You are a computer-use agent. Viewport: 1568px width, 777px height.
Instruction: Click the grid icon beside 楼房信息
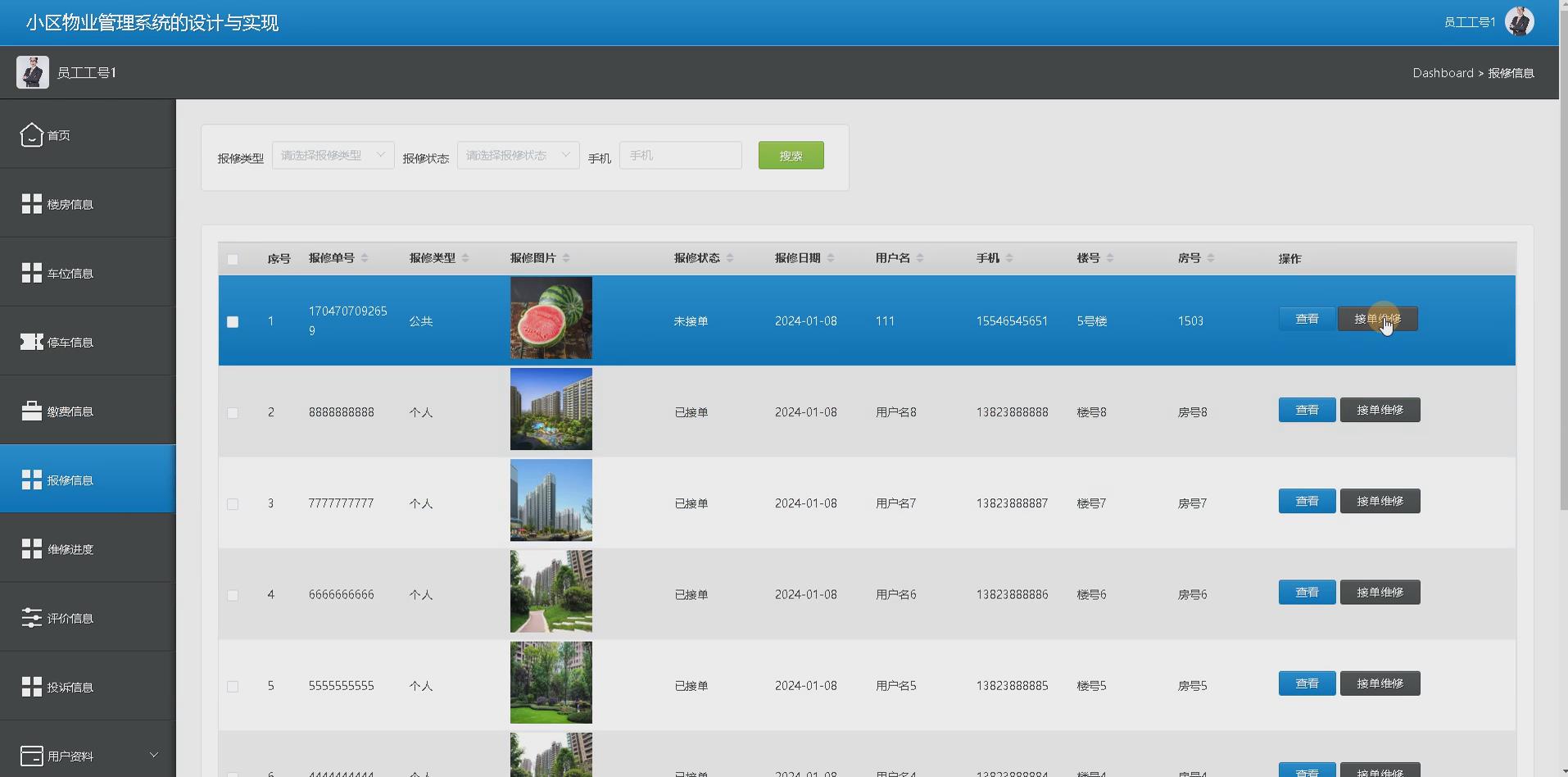pos(31,203)
